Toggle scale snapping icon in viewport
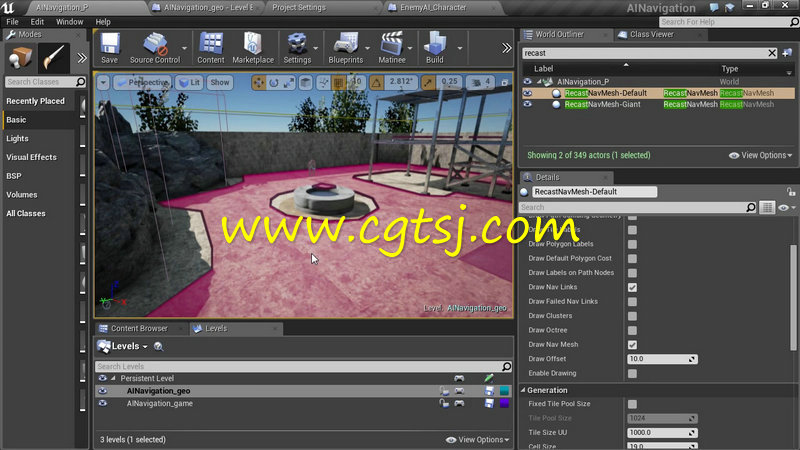 (429, 82)
